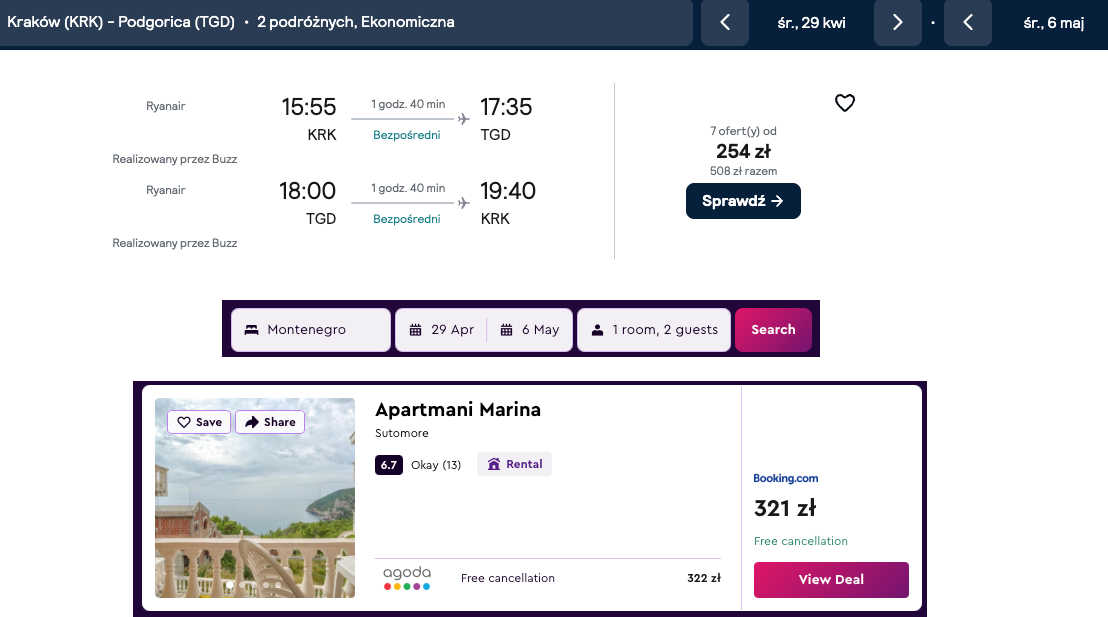Viewport: 1108px width, 617px height.
Task: Save Apartmani Marina to favorites
Action: [x=199, y=422]
